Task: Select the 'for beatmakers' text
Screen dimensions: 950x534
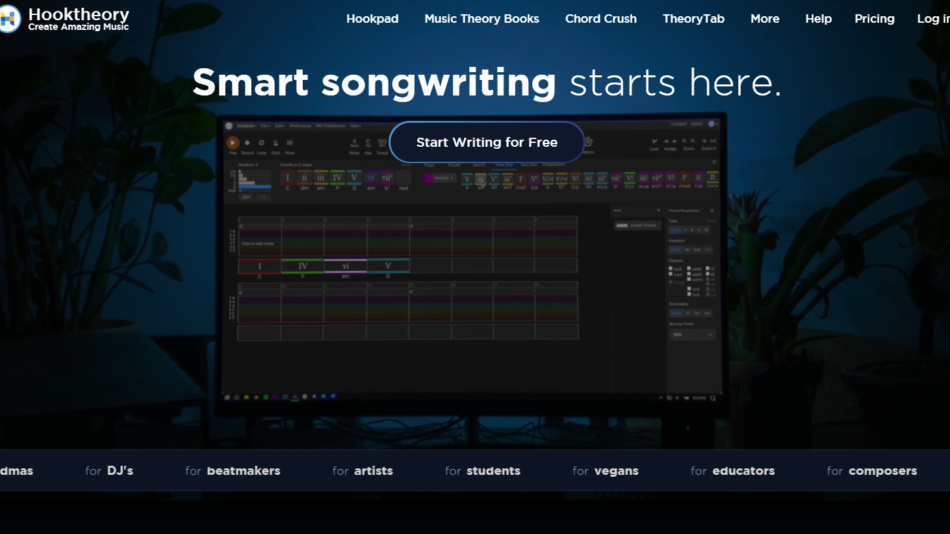Action: [233, 470]
